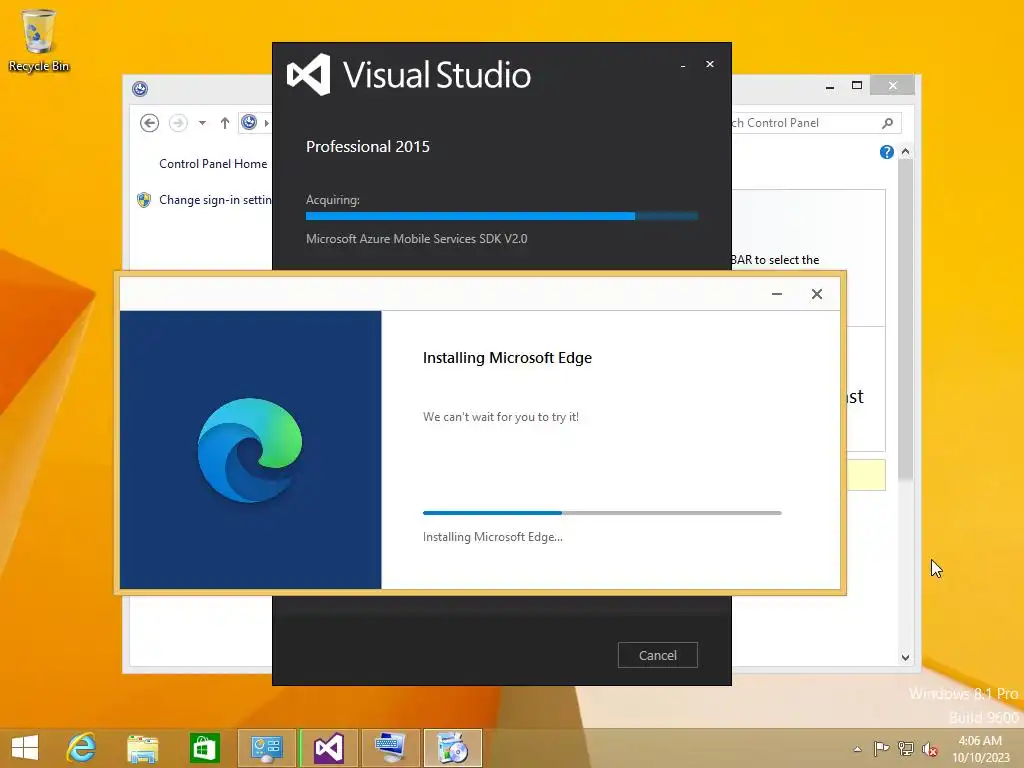Click 'We can't wait for you to try it!' text
The width and height of the screenshot is (1024, 768).
pos(501,417)
